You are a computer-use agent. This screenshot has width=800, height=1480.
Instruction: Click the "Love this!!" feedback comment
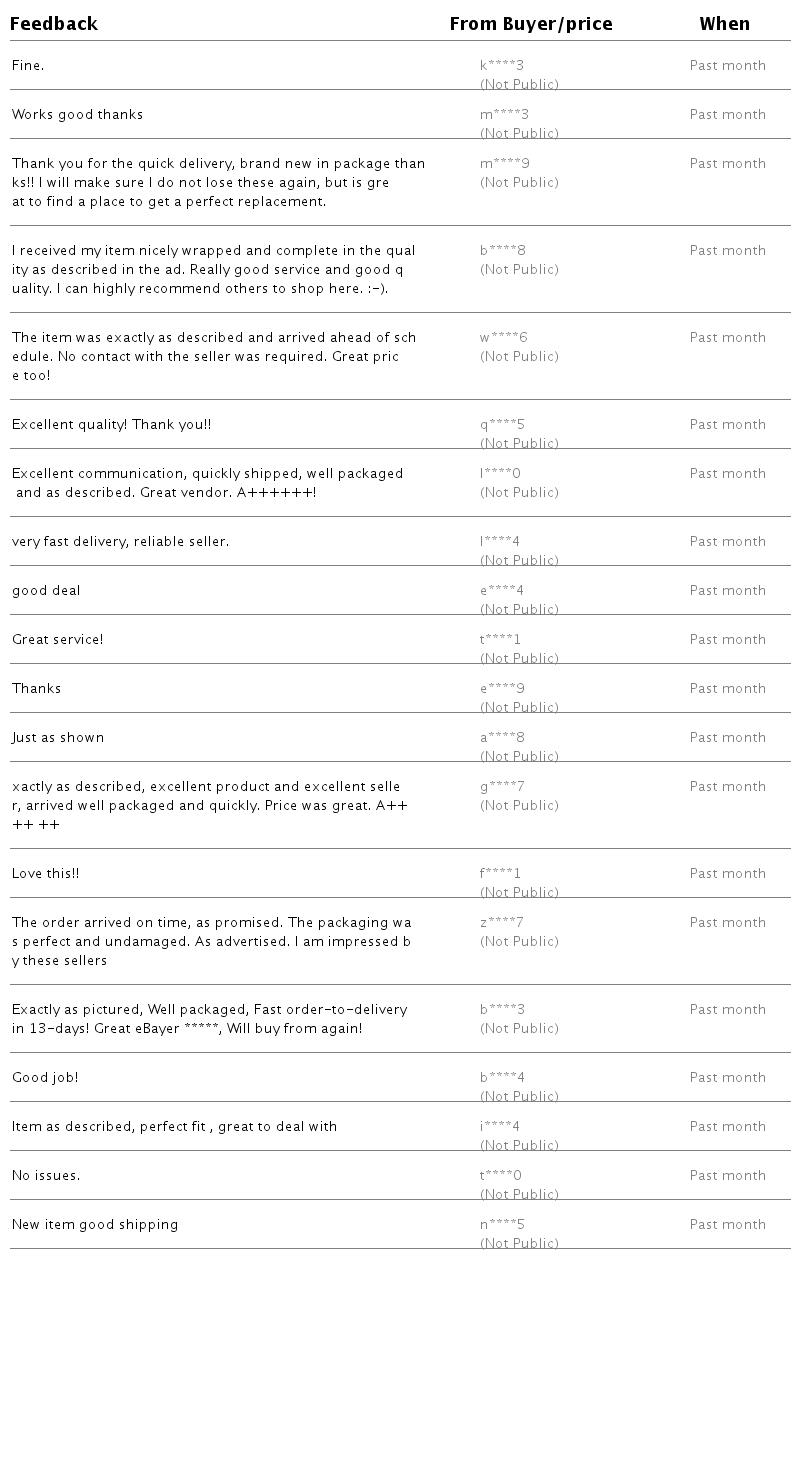tap(45, 874)
